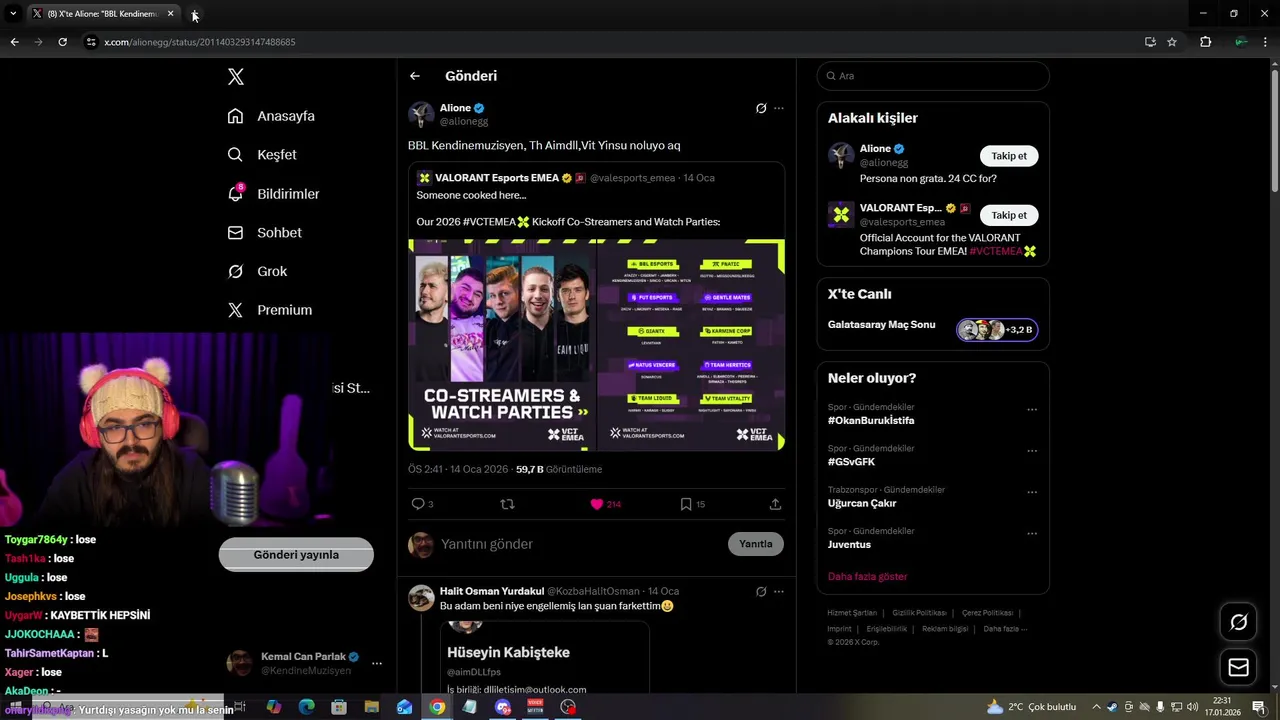This screenshot has height=720, width=1280.
Task: Open Halit Osman Yurdakul's profile name
Action: [x=492, y=591]
